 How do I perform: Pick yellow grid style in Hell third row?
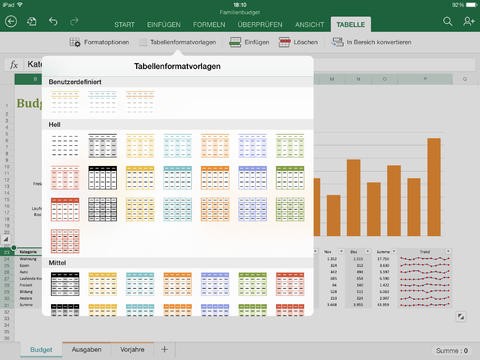point(140,209)
